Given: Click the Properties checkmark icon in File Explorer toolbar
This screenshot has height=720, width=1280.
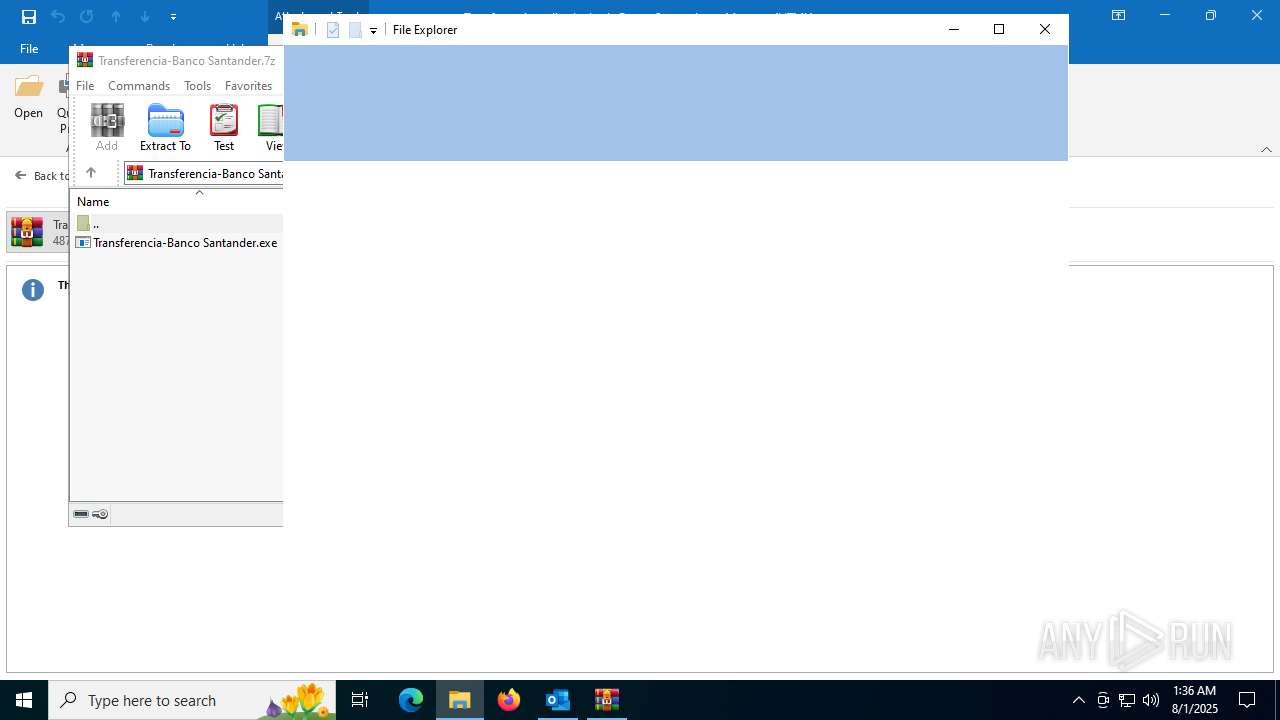Looking at the screenshot, I should tap(333, 30).
